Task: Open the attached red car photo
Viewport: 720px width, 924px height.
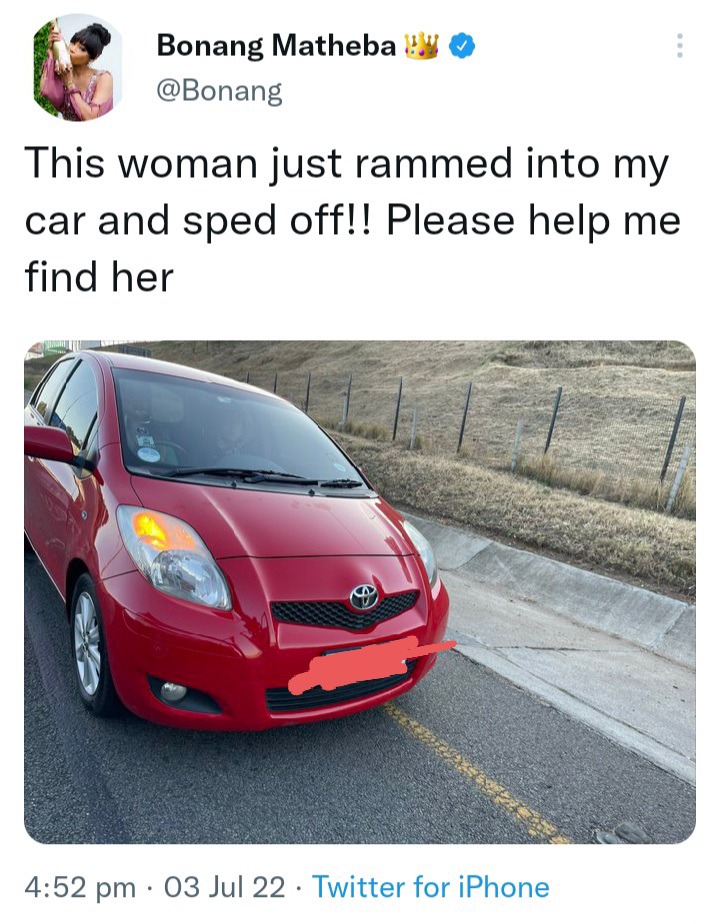Action: (x=359, y=592)
